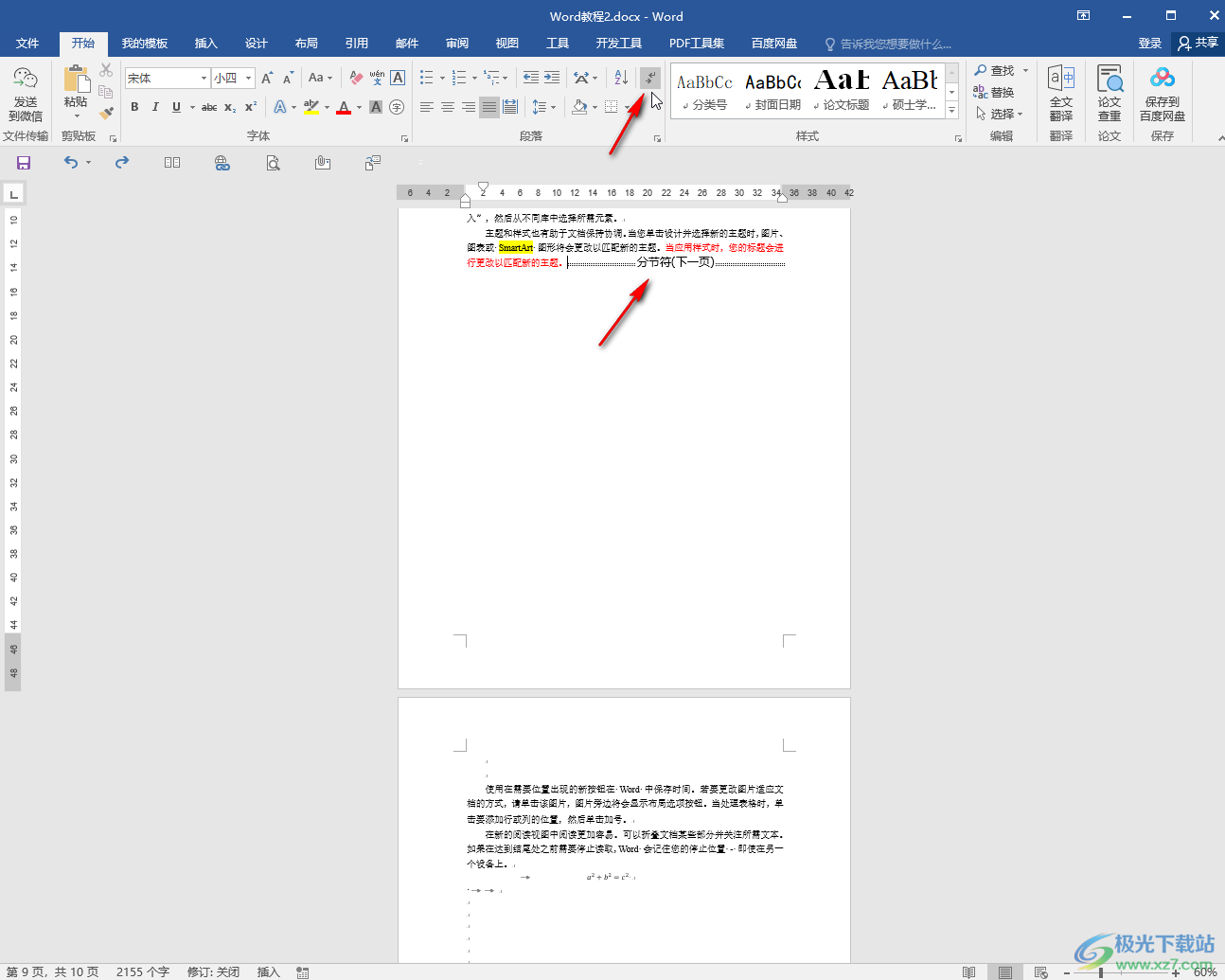
Task: Switch to Read Mode view in status bar
Action: [968, 972]
